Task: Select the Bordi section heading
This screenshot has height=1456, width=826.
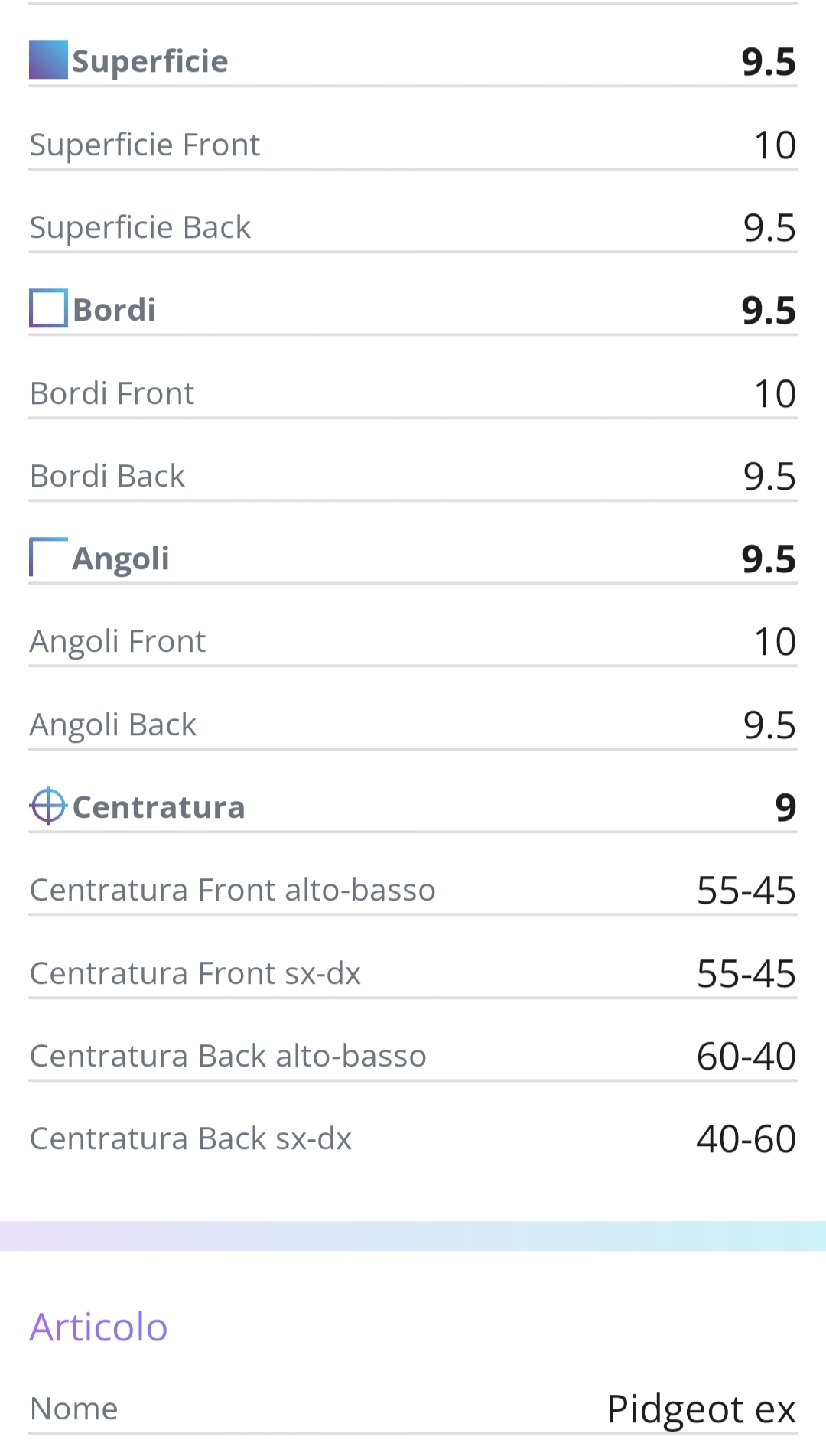Action: coord(114,310)
